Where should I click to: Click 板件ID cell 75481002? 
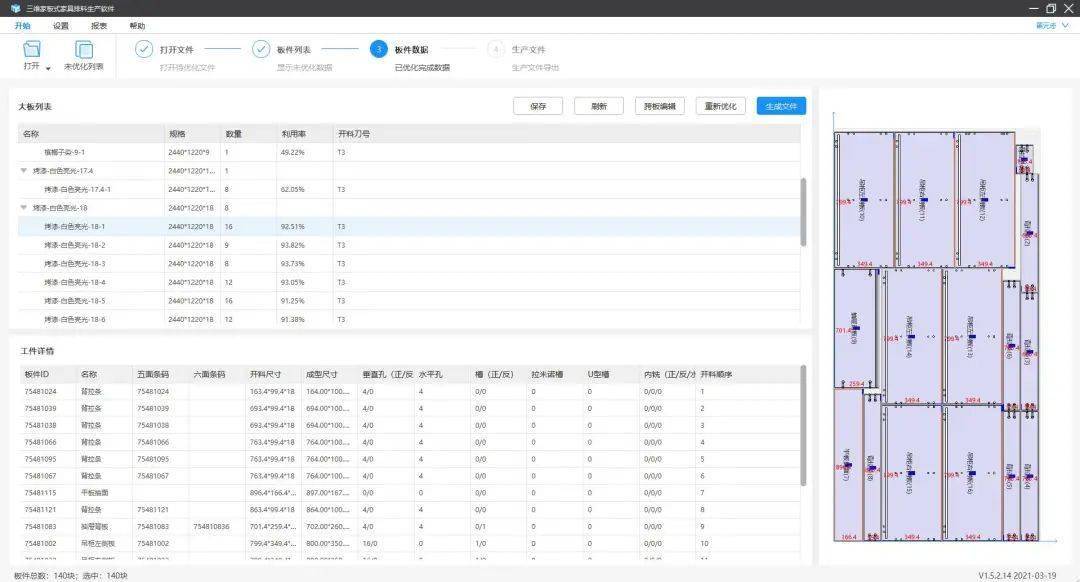(41, 543)
